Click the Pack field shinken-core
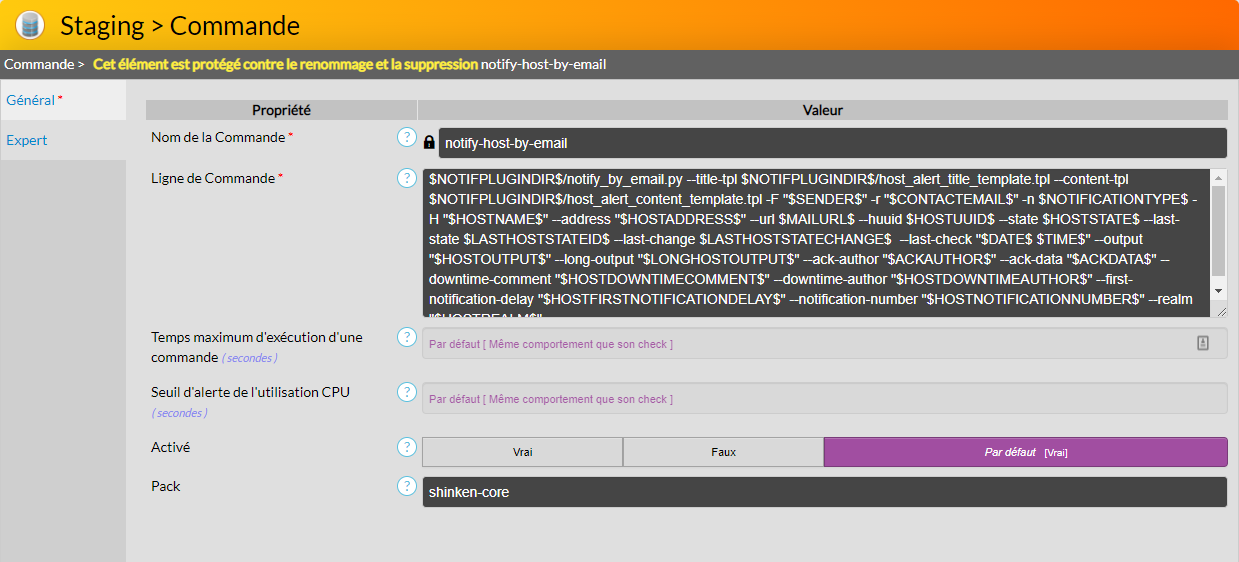 pyautogui.click(x=824, y=492)
